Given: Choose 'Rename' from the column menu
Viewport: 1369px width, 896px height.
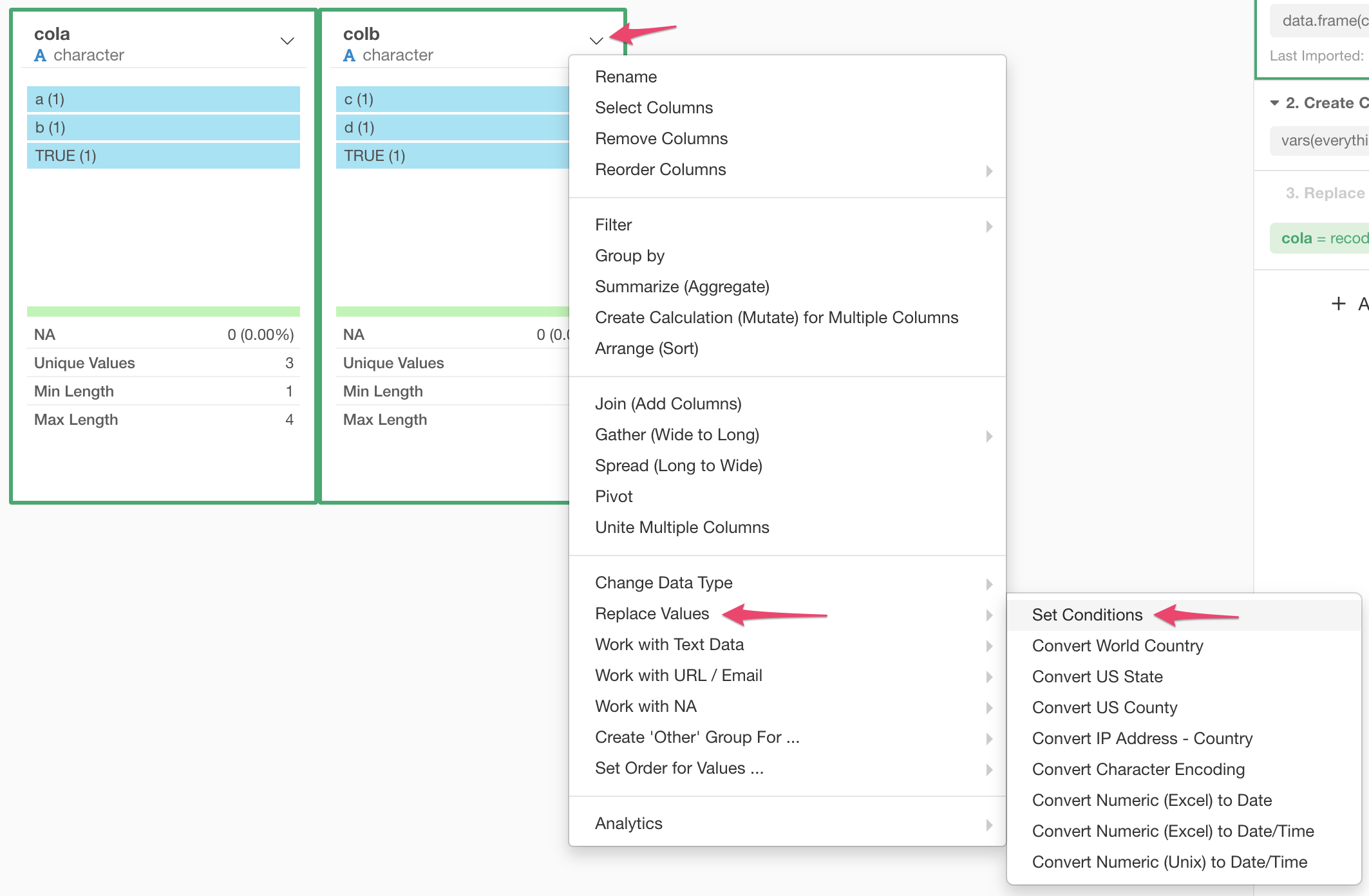Looking at the screenshot, I should [626, 77].
